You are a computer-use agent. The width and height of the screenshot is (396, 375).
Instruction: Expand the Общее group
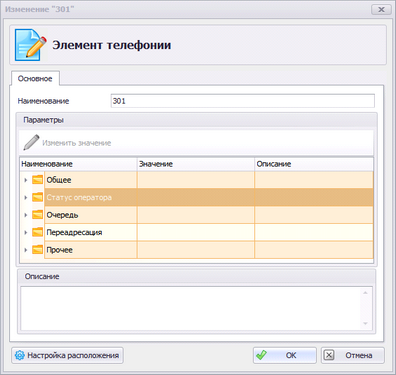click(26, 180)
